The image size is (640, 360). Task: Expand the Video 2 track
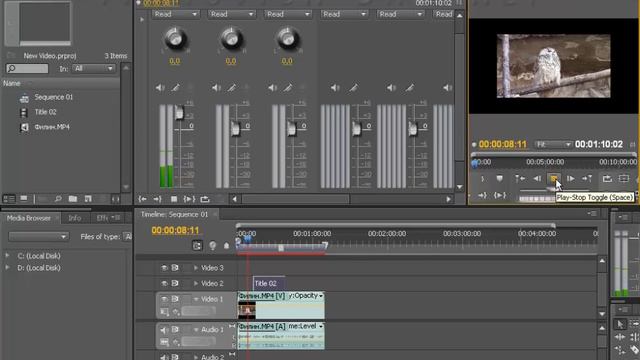point(196,283)
